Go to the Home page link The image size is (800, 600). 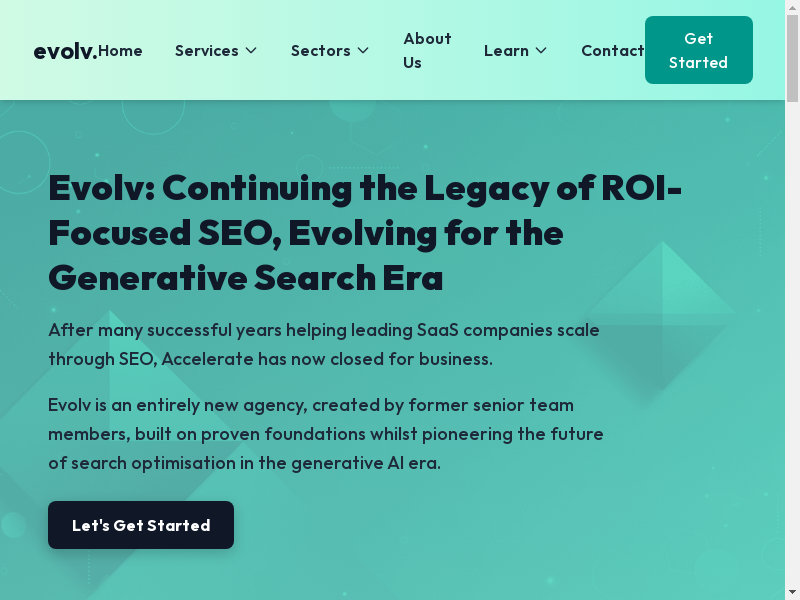[x=121, y=51]
